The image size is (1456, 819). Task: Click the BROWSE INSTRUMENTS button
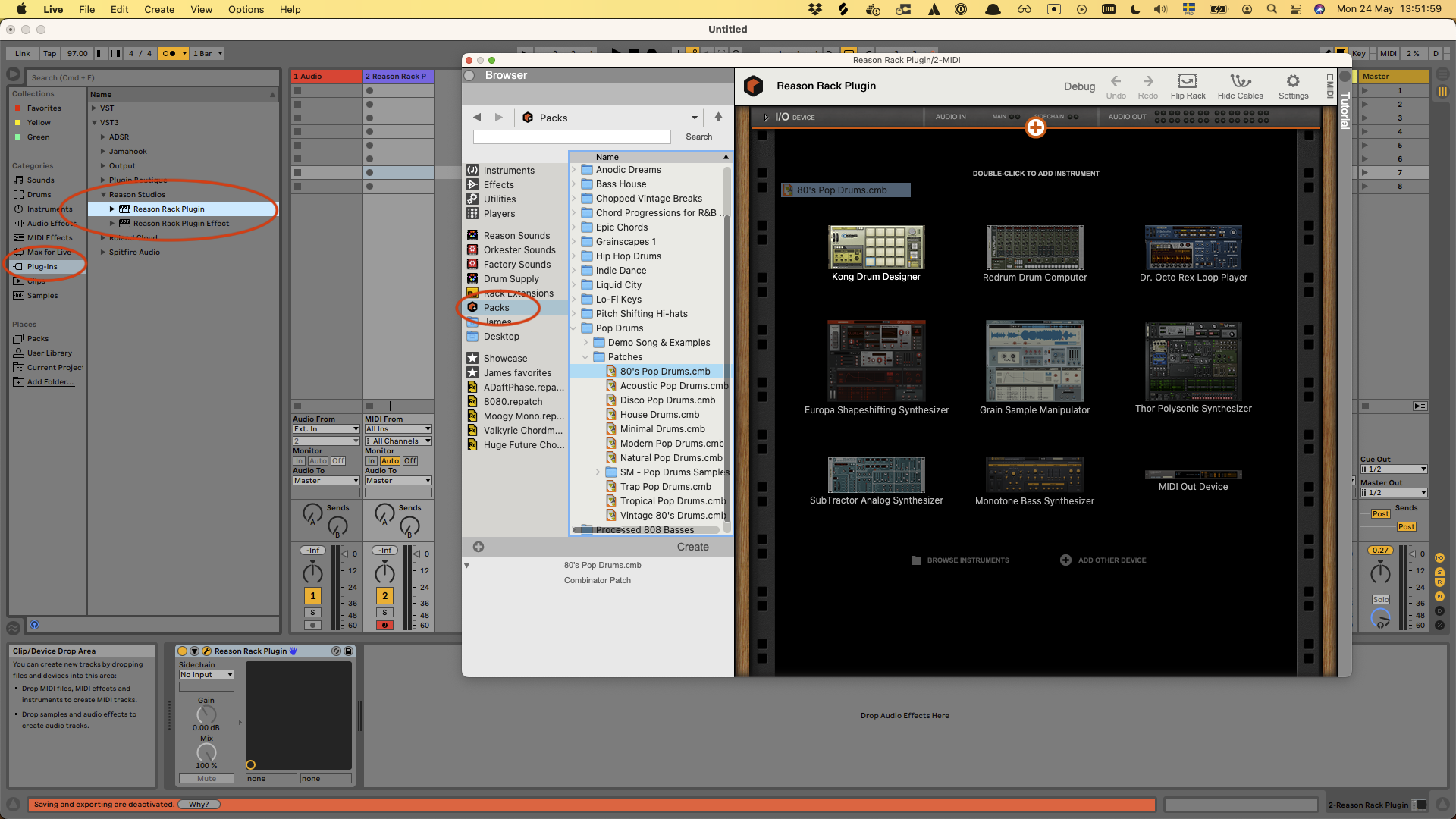pos(960,560)
